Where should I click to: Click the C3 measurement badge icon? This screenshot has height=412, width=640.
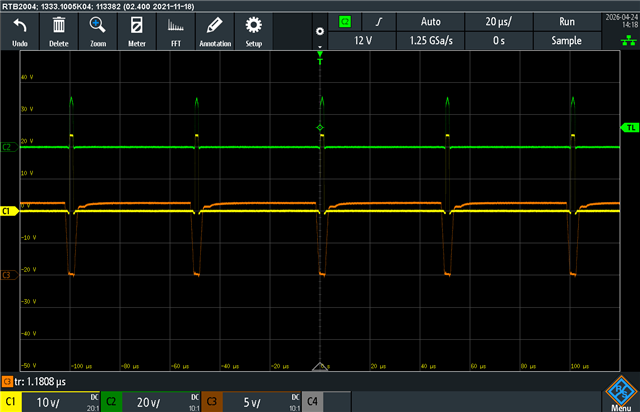tap(7, 382)
